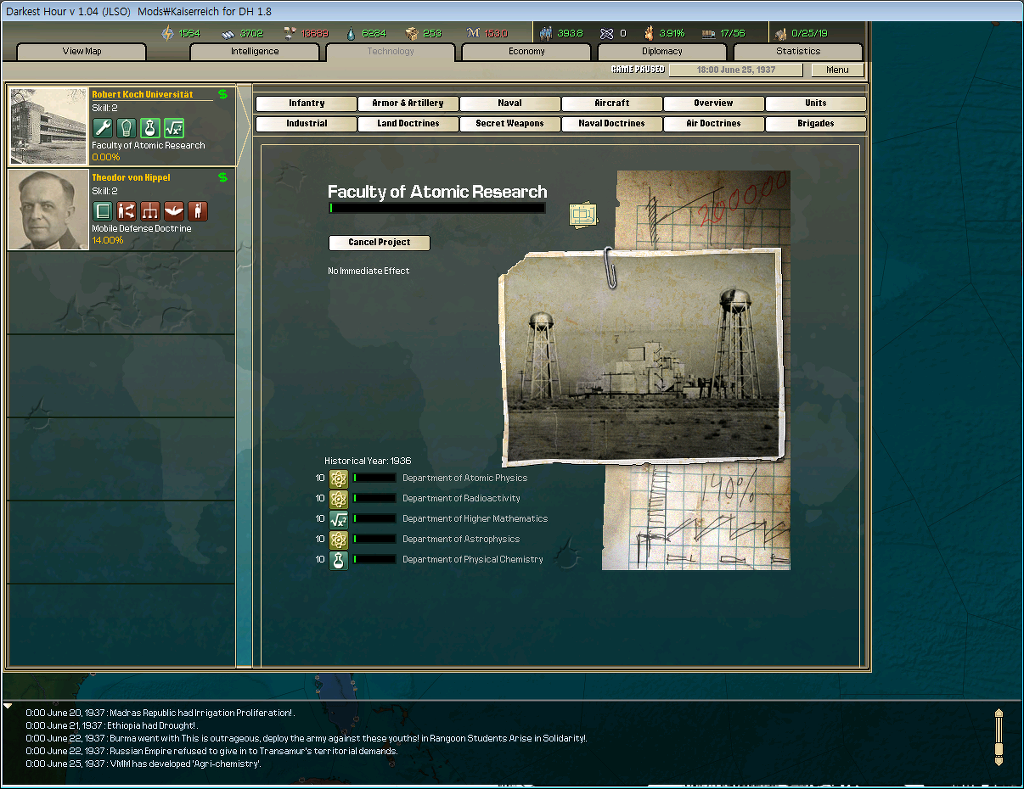Click the green dollar sign next to Theodor von Hippel
This screenshot has width=1024, height=789.
(x=223, y=178)
